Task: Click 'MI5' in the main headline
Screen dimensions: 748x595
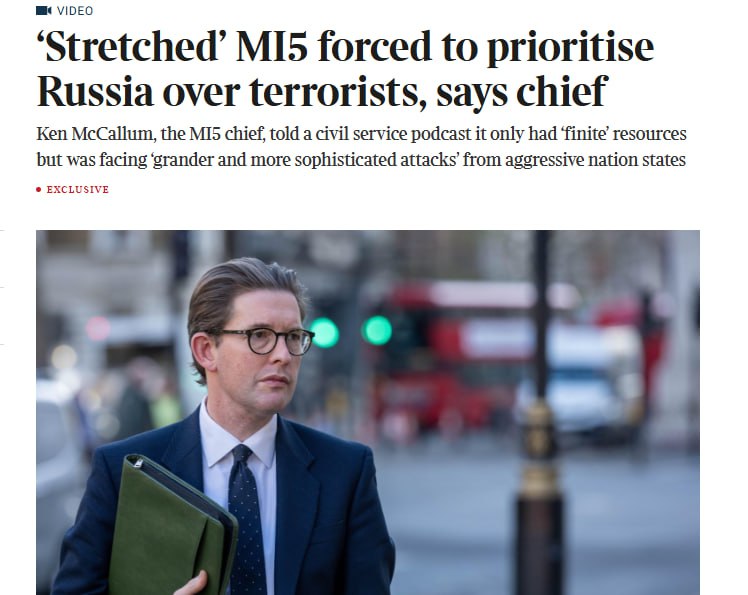Action: pyautogui.click(x=272, y=46)
